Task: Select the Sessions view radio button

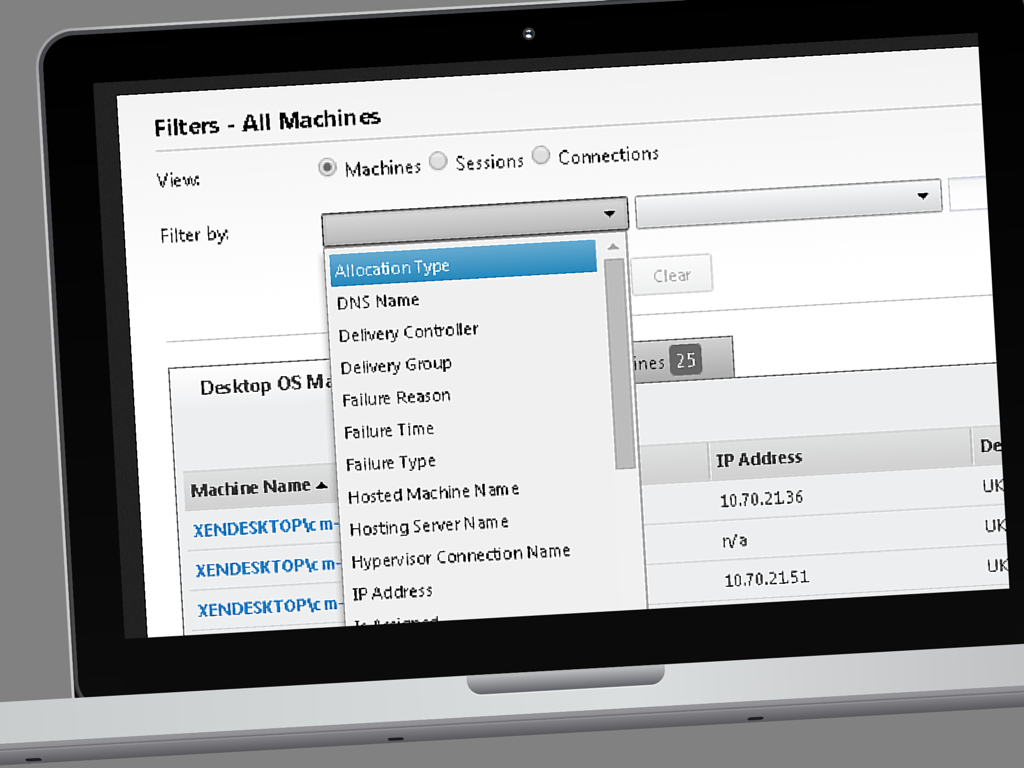Action: pyautogui.click(x=438, y=161)
